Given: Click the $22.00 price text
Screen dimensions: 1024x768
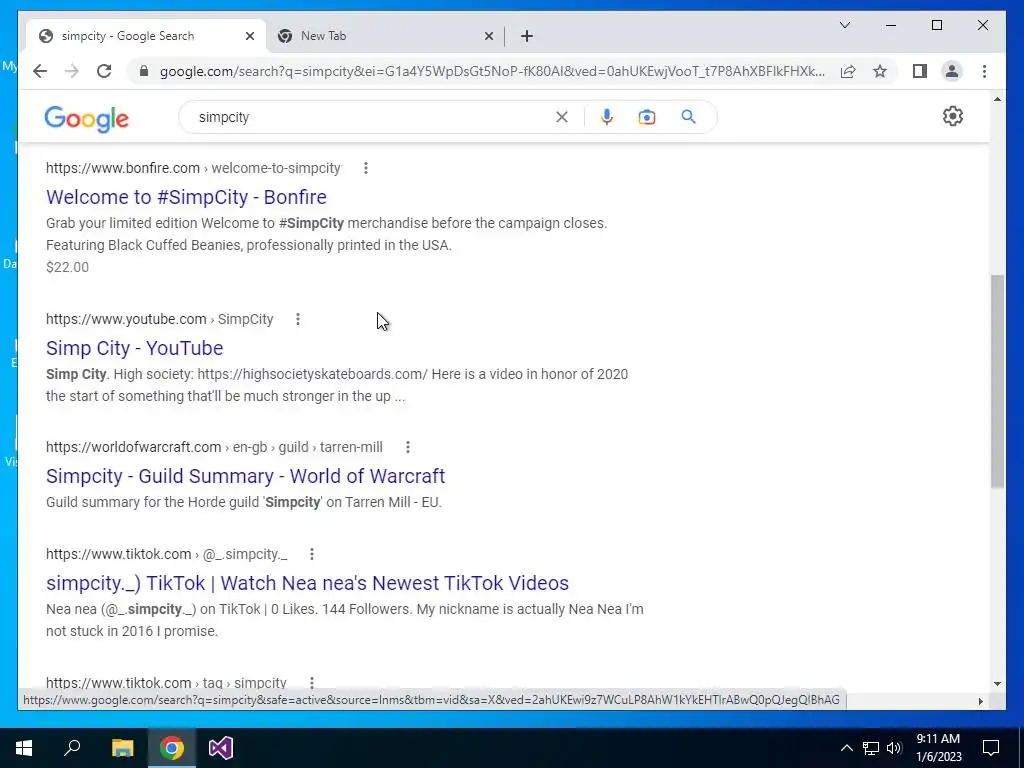Looking at the screenshot, I should 67,267.
